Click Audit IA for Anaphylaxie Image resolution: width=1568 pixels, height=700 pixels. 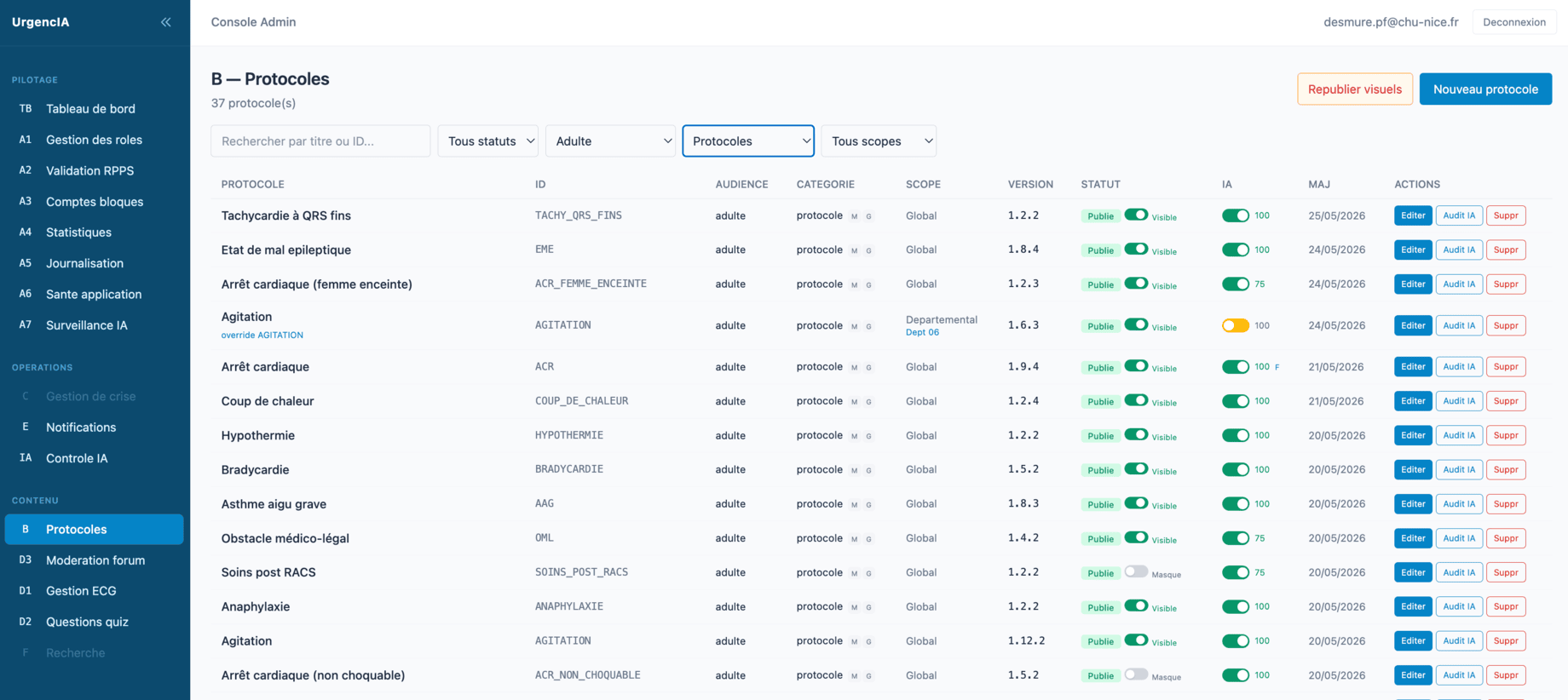point(1459,607)
